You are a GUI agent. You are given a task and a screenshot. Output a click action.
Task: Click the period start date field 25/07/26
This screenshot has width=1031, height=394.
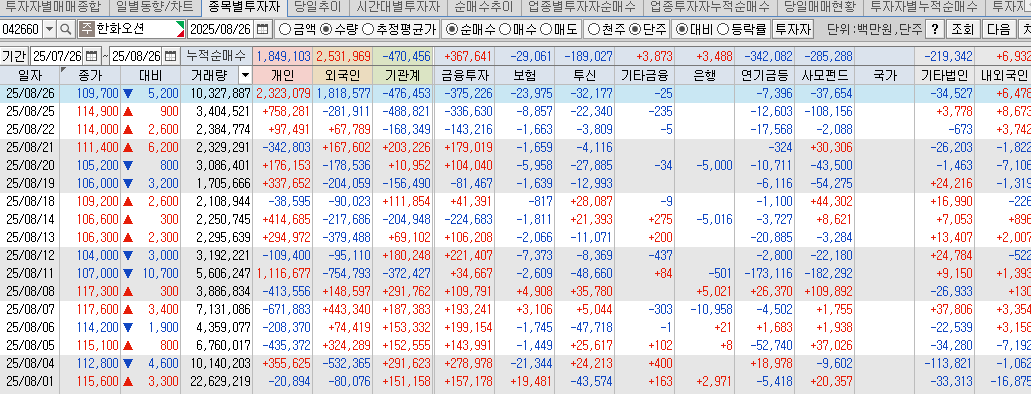coord(58,56)
